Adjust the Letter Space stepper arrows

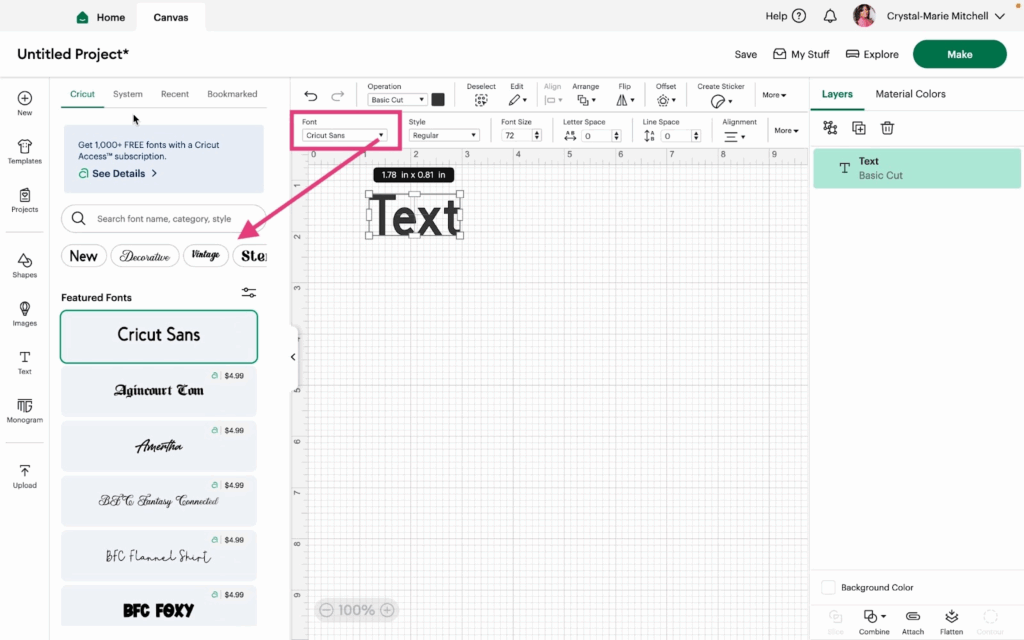click(616, 135)
